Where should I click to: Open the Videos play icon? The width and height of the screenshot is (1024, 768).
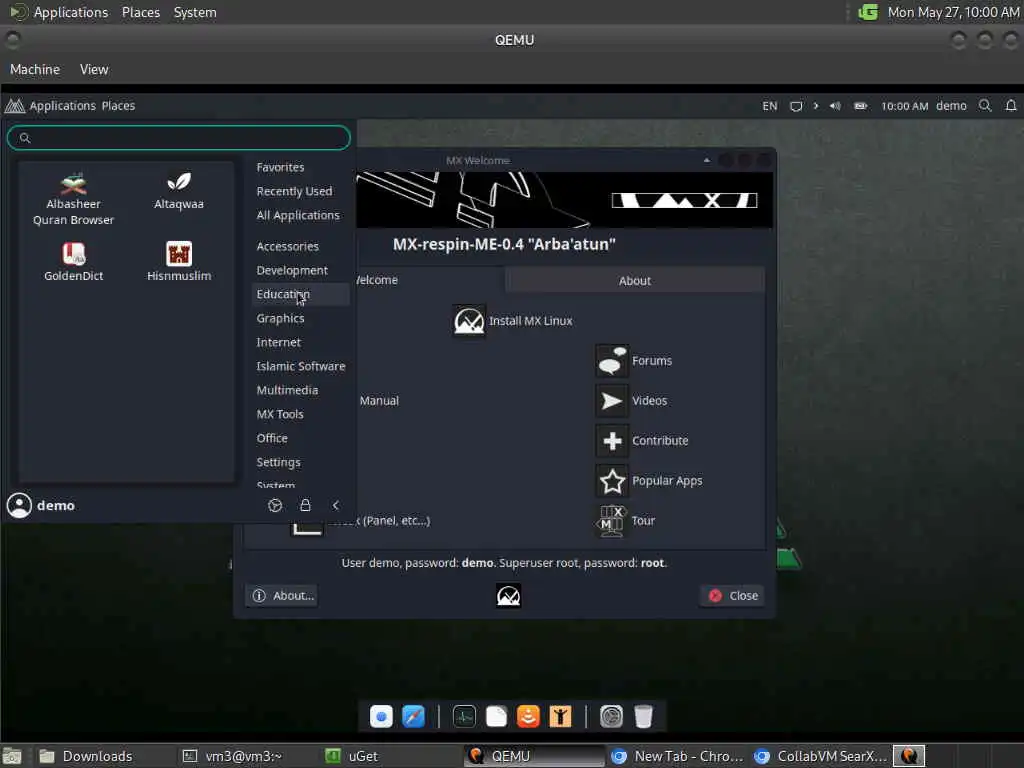611,400
